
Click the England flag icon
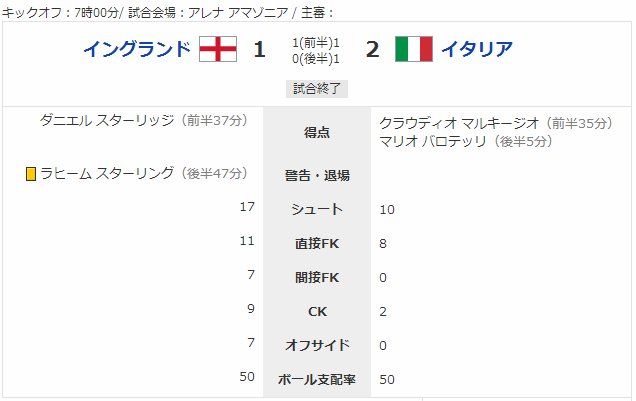point(218,49)
